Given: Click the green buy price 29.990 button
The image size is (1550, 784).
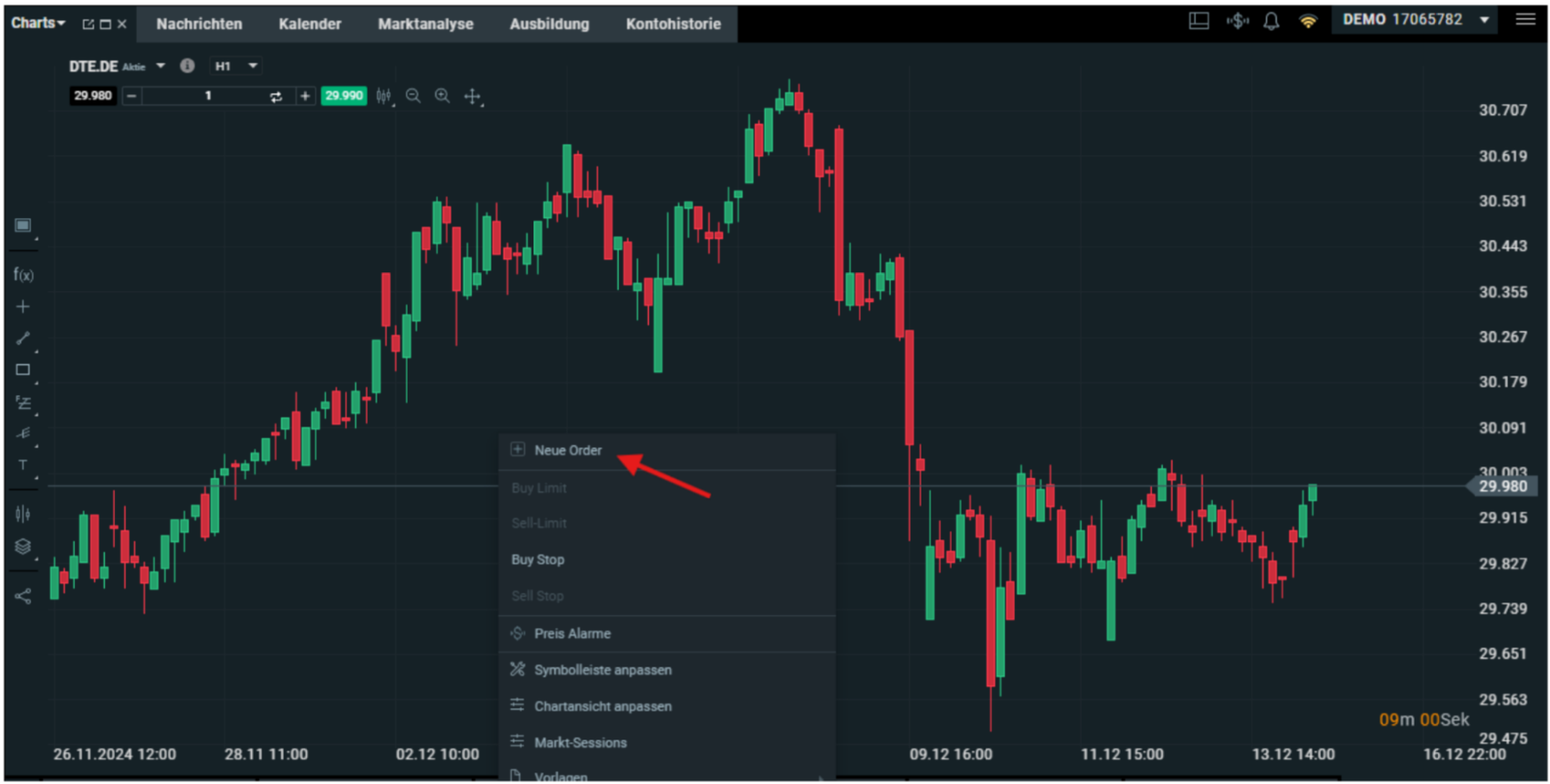Looking at the screenshot, I should pos(344,96).
